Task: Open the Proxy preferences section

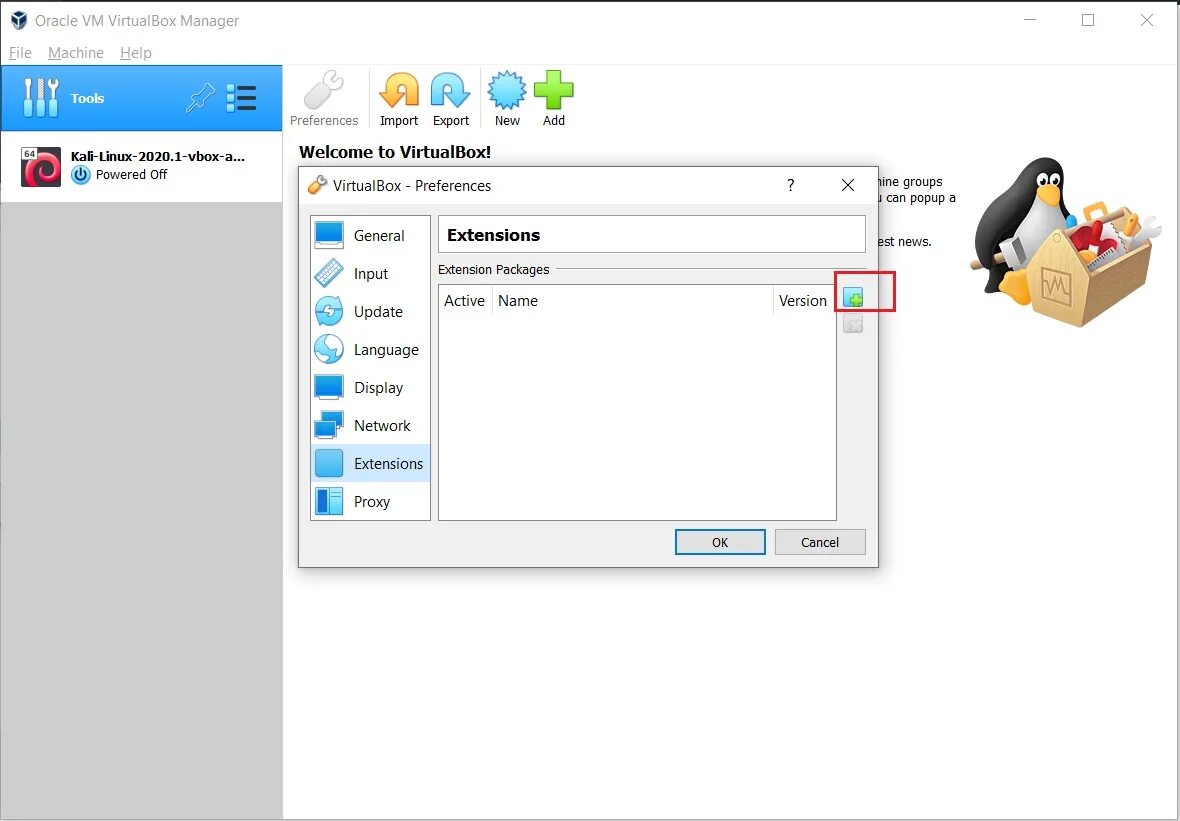Action: point(370,501)
